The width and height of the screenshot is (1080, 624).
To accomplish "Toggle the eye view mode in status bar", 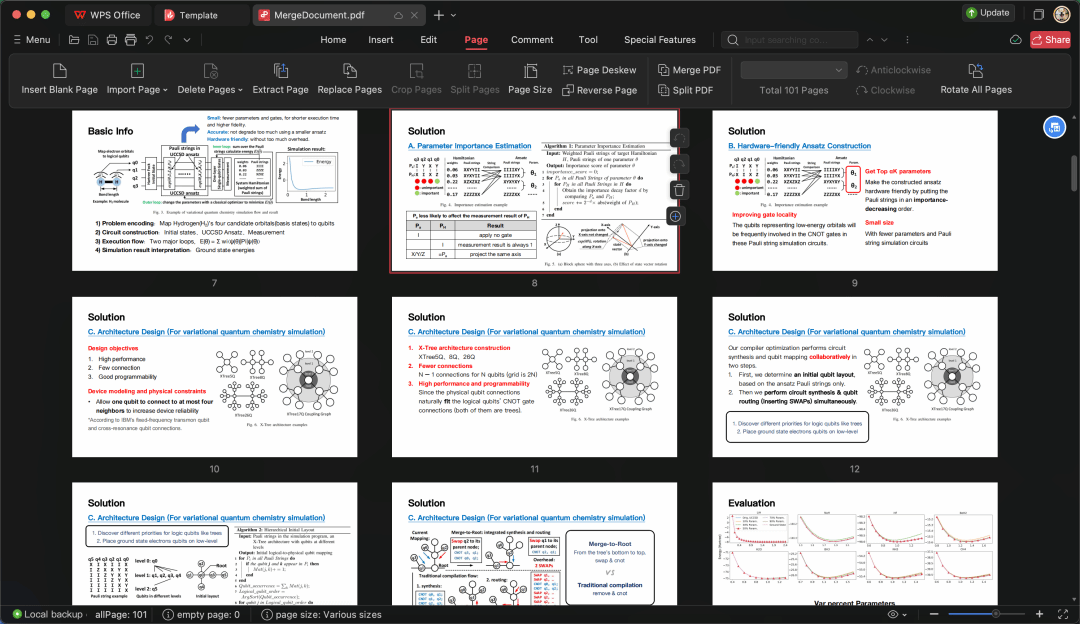I will pyautogui.click(x=893, y=614).
